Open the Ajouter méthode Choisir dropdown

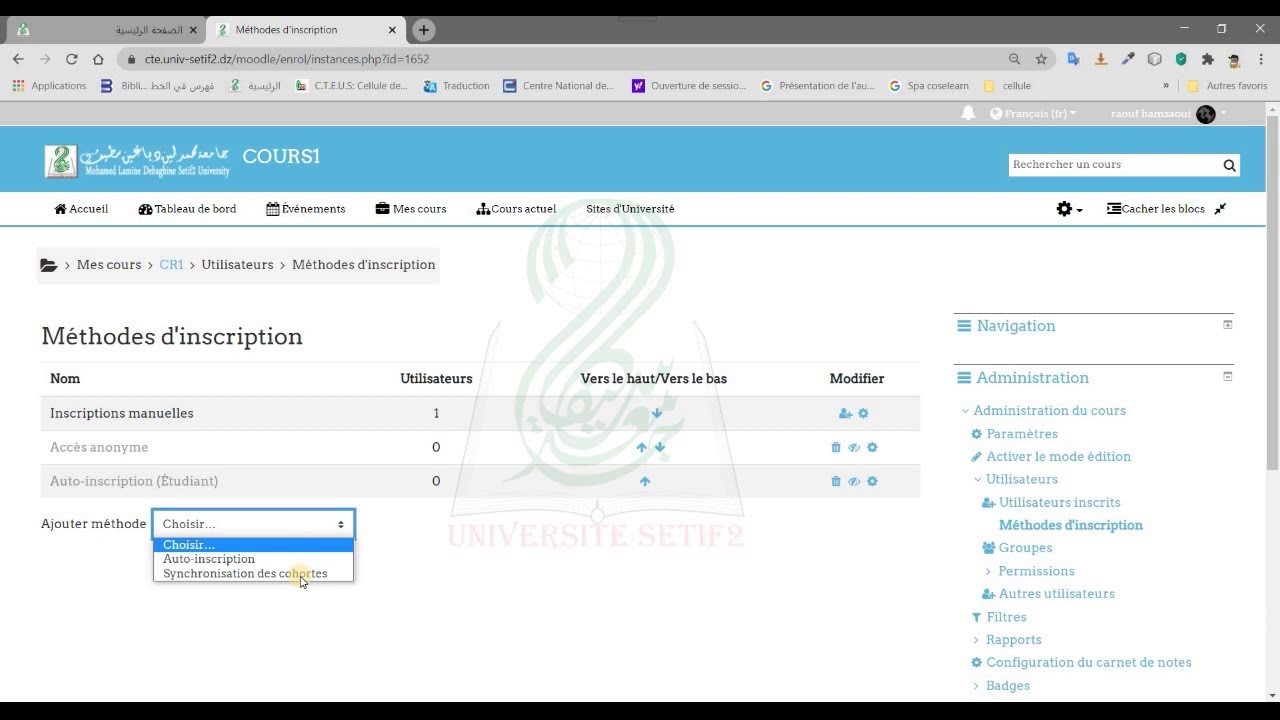[253, 524]
